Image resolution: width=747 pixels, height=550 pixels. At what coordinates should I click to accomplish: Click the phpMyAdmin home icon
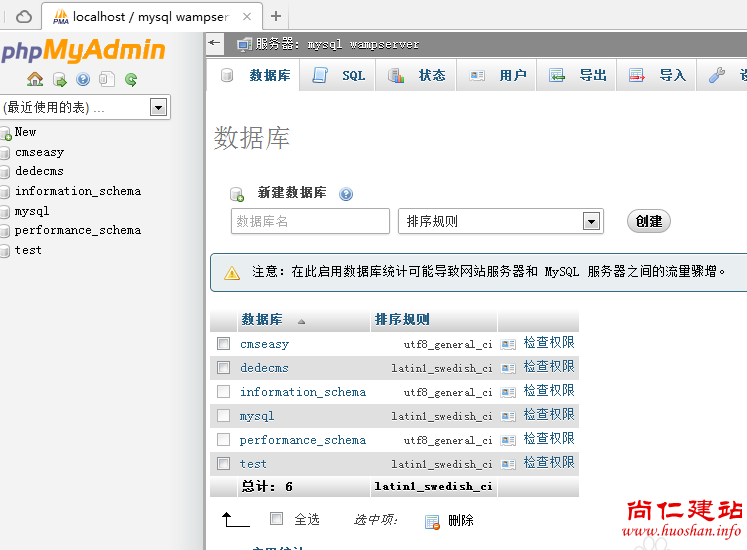point(35,80)
